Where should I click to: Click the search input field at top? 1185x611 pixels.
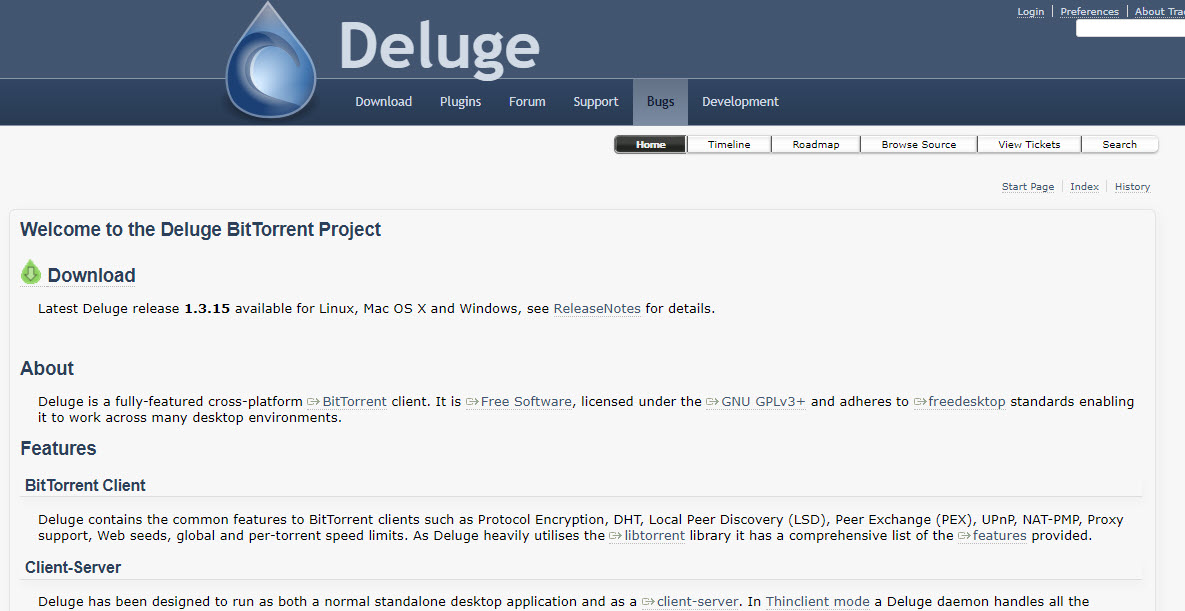coord(1131,29)
